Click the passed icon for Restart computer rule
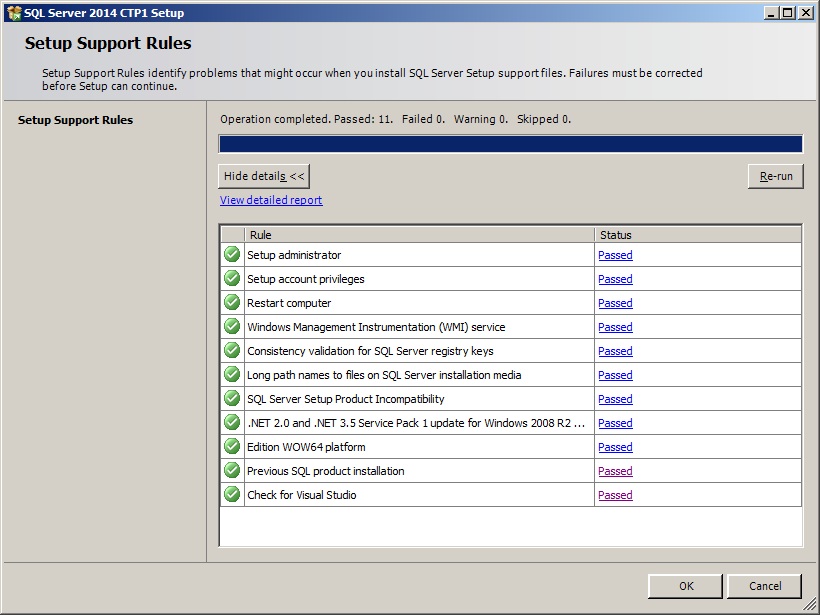The image size is (820, 615). coord(232,303)
